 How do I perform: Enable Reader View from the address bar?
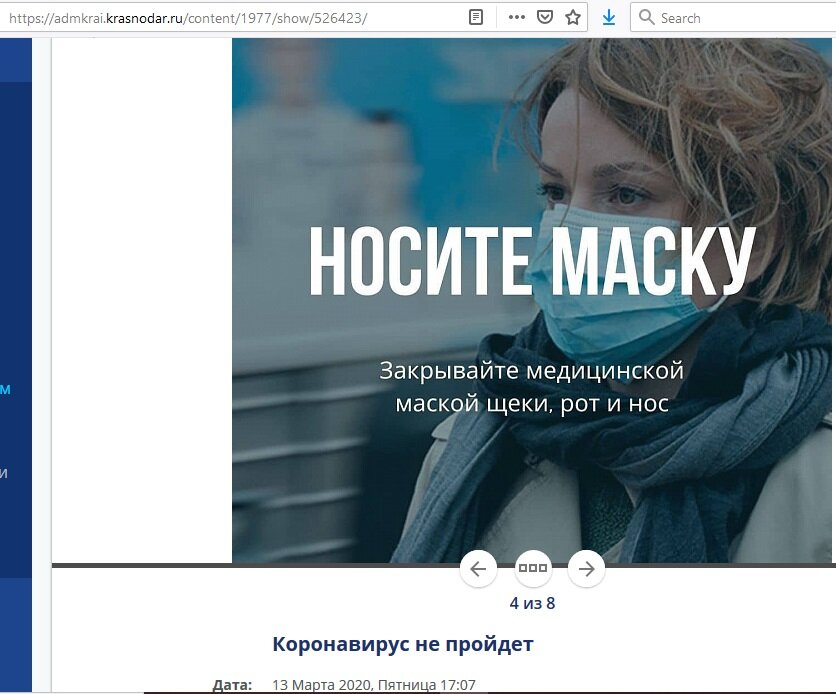(x=474, y=16)
